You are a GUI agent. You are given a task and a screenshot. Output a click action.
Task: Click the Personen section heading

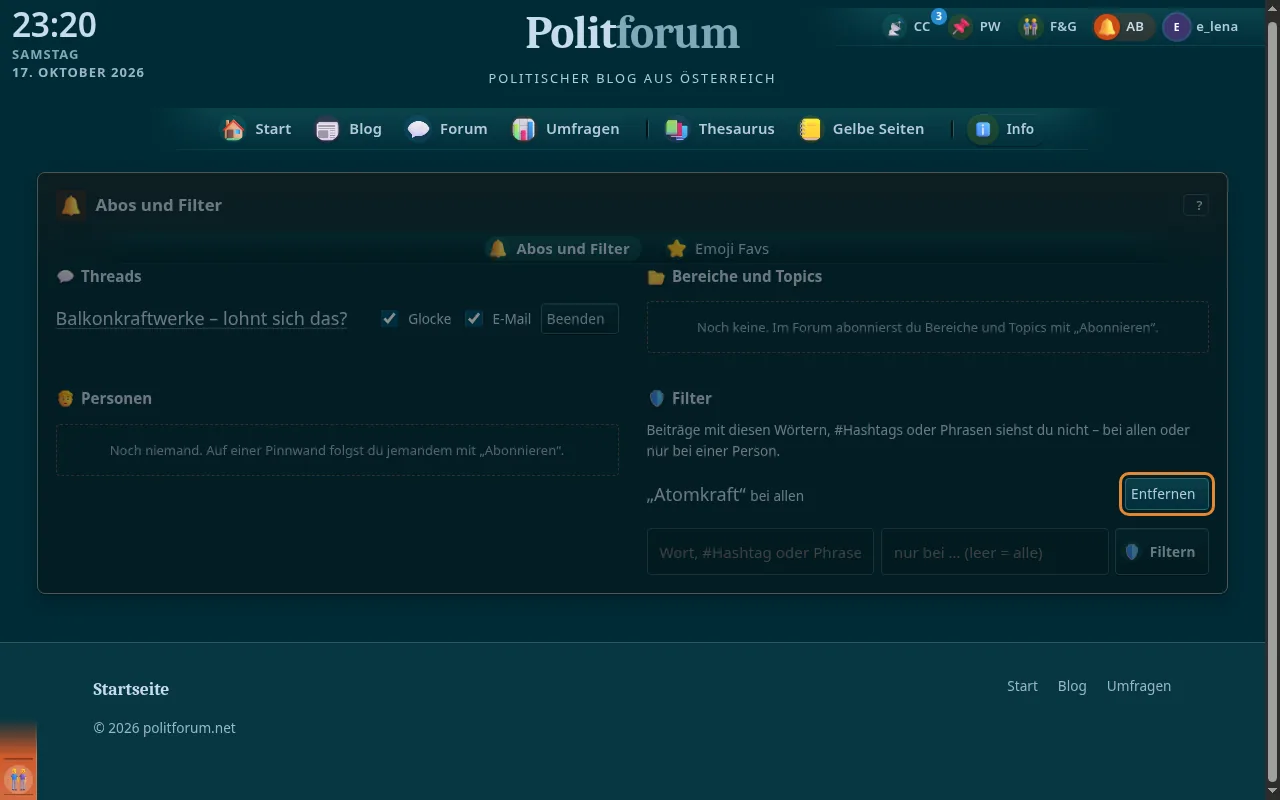116,398
